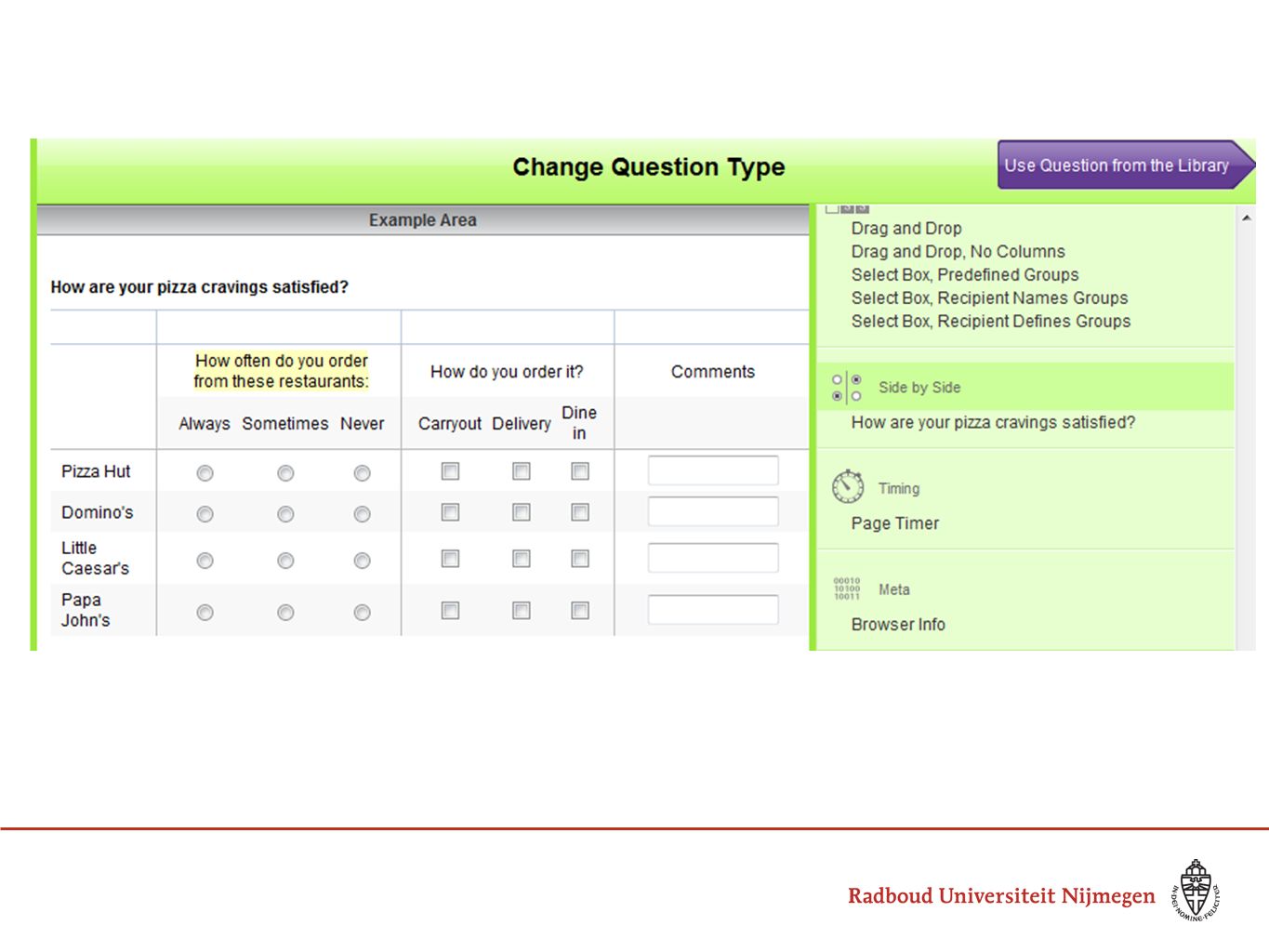Choose Select Box, Recipient Names Groups
Screen dimensions: 1269x952
click(x=989, y=298)
